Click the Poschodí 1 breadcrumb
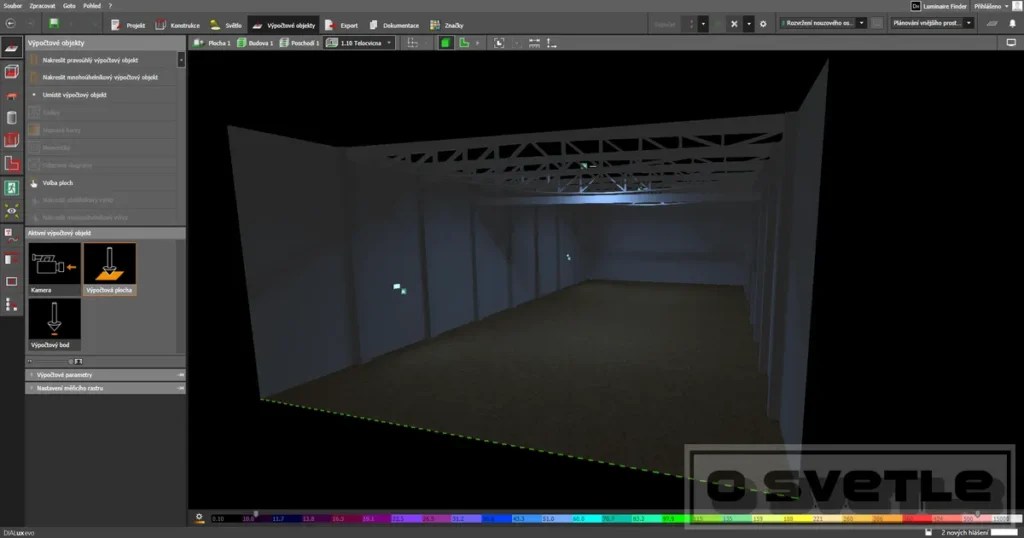Image resolution: width=1024 pixels, height=538 pixels. pos(299,43)
